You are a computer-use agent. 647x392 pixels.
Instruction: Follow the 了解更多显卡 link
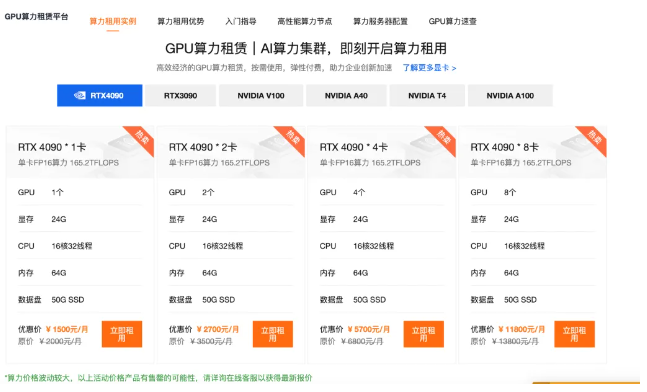(430, 68)
